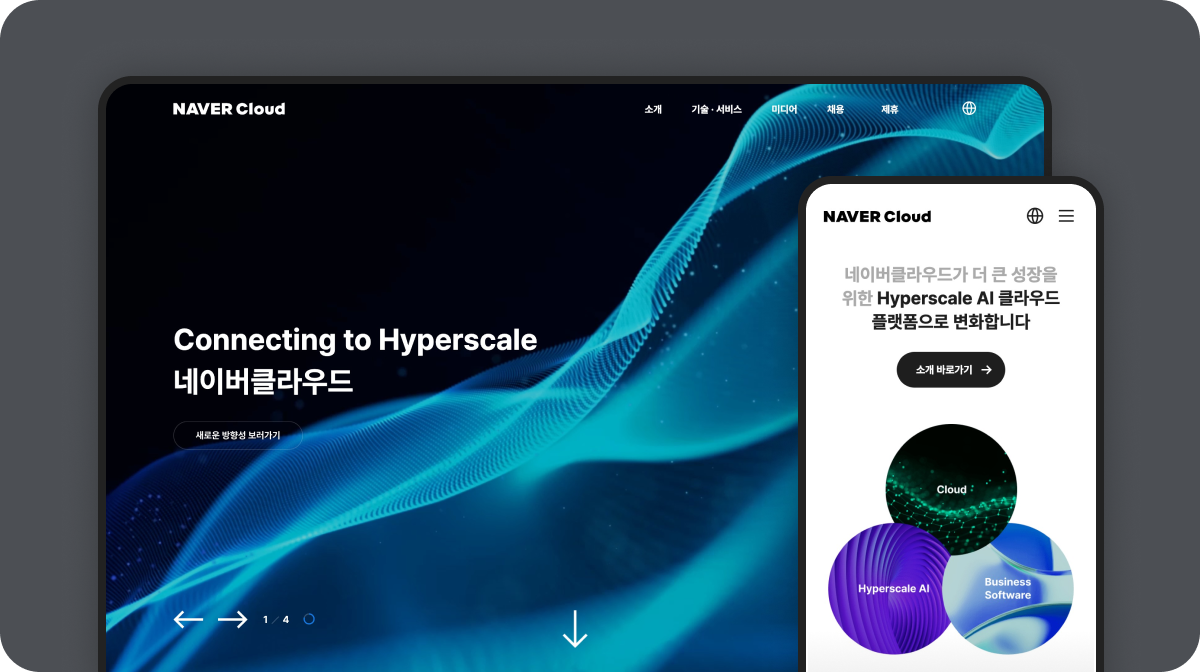
Task: Open the globe language selector on the tablet
Action: pyautogui.click(x=969, y=108)
